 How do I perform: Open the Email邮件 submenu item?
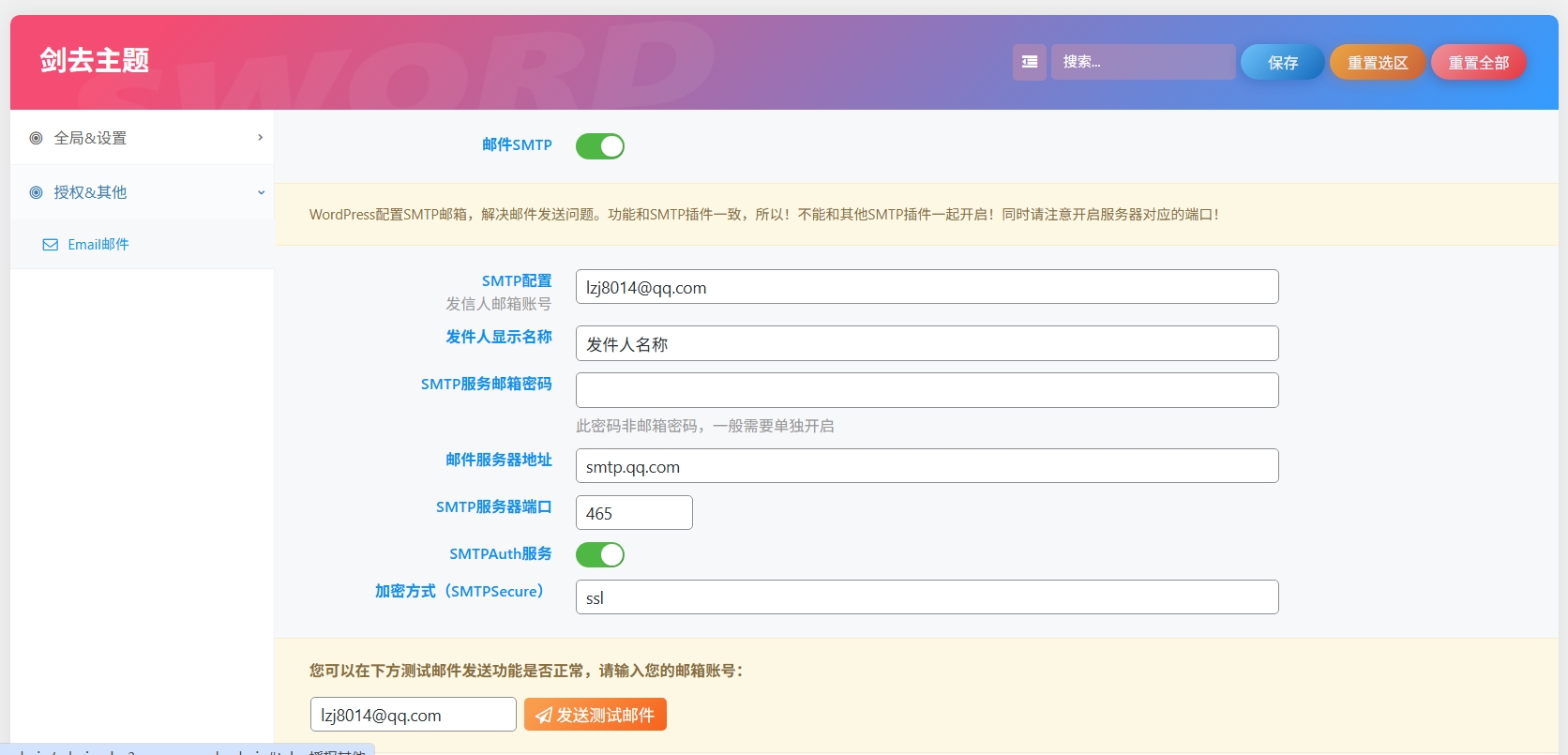tap(98, 245)
